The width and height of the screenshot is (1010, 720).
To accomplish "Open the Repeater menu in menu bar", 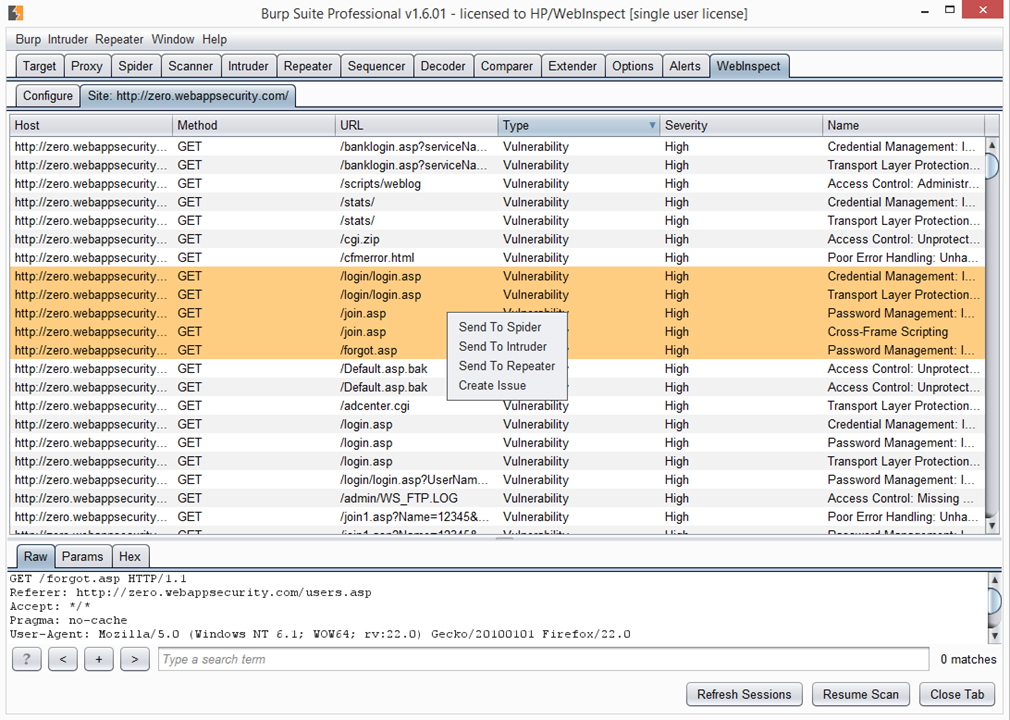I will tap(119, 39).
